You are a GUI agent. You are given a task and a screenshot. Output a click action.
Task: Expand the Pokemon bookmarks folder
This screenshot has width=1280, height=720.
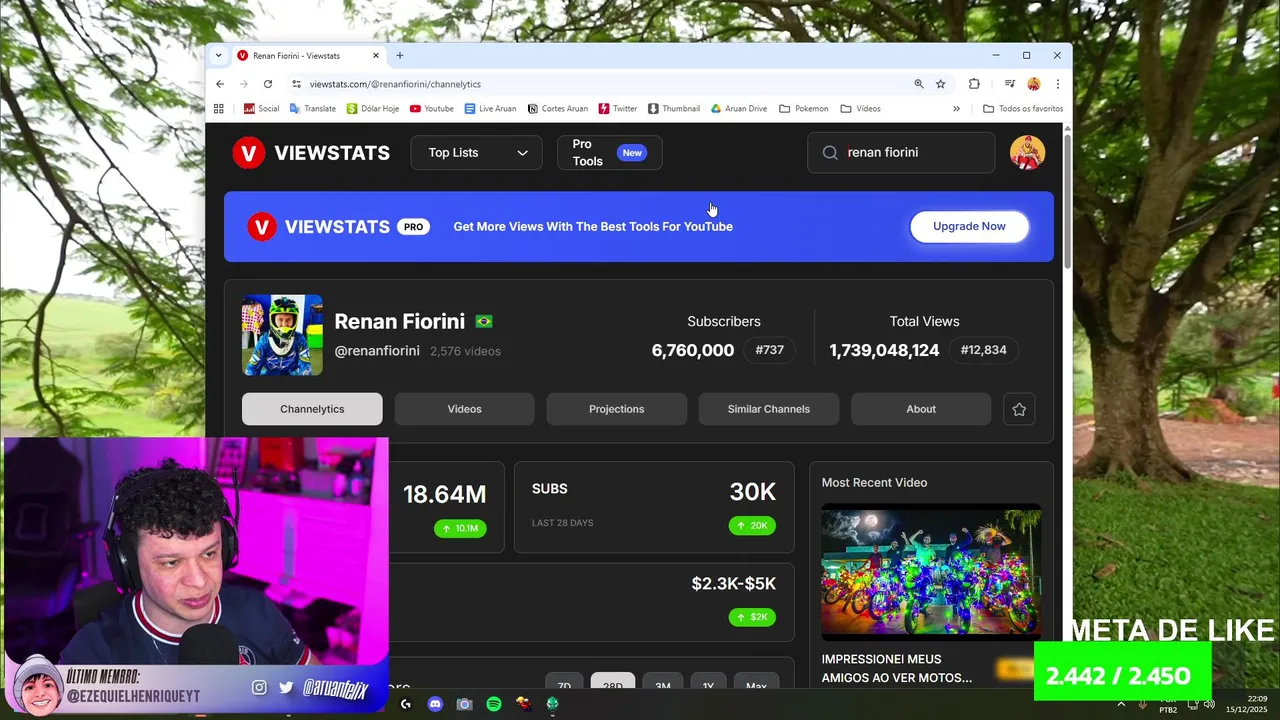[804, 108]
